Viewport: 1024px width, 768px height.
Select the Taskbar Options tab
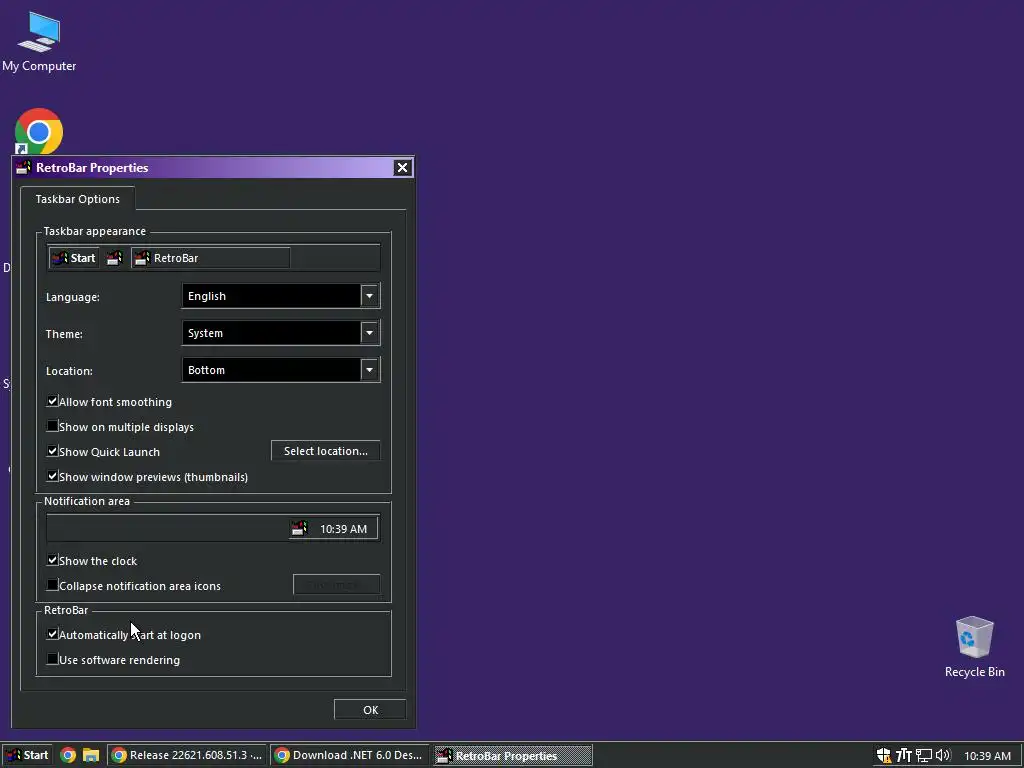click(78, 199)
